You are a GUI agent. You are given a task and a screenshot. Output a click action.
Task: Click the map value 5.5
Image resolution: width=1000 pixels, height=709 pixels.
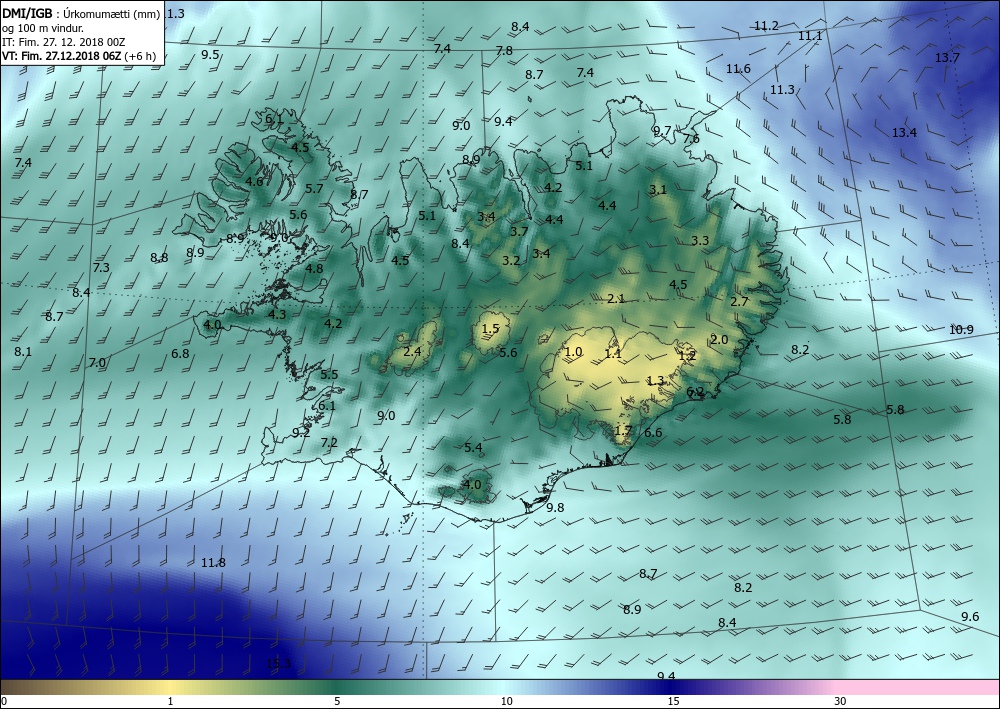point(330,375)
